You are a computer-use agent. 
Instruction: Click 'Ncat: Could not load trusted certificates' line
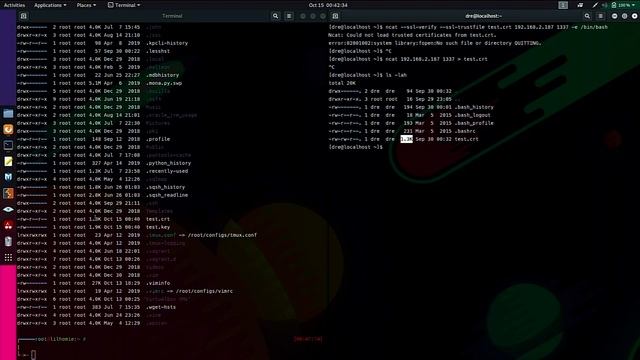click(x=412, y=35)
